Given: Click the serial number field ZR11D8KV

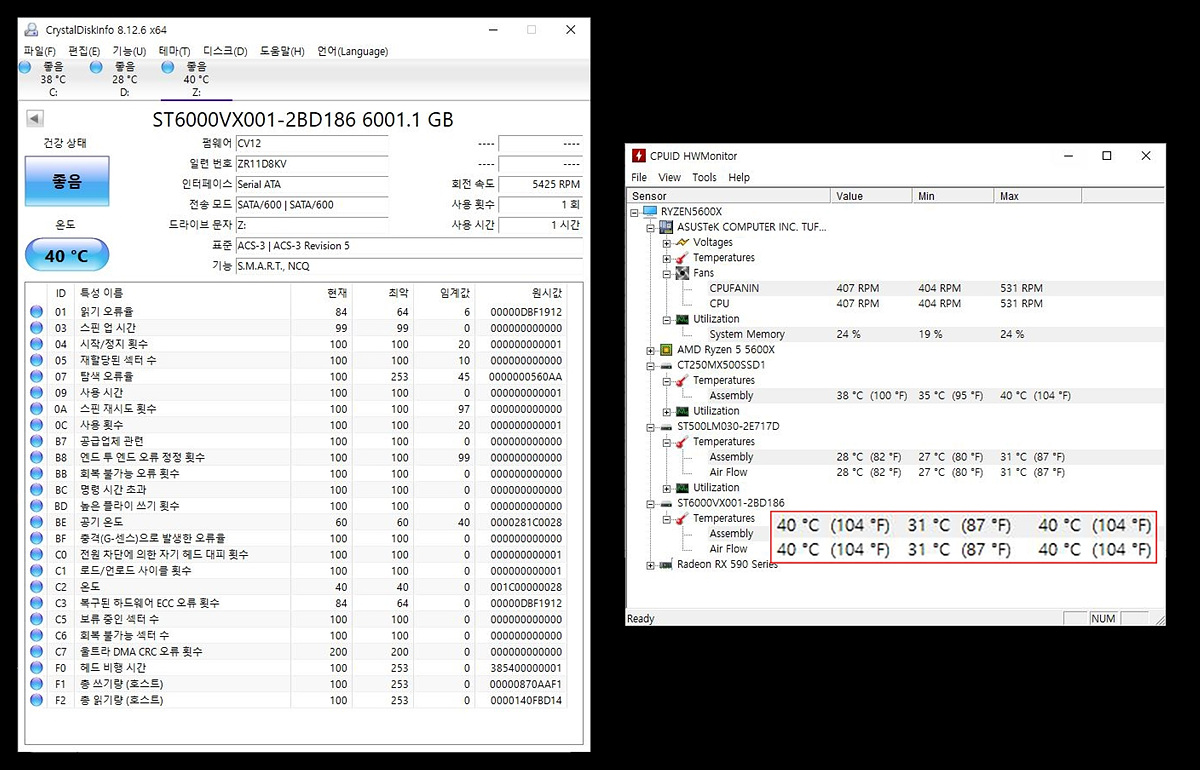Looking at the screenshot, I should point(311,164).
